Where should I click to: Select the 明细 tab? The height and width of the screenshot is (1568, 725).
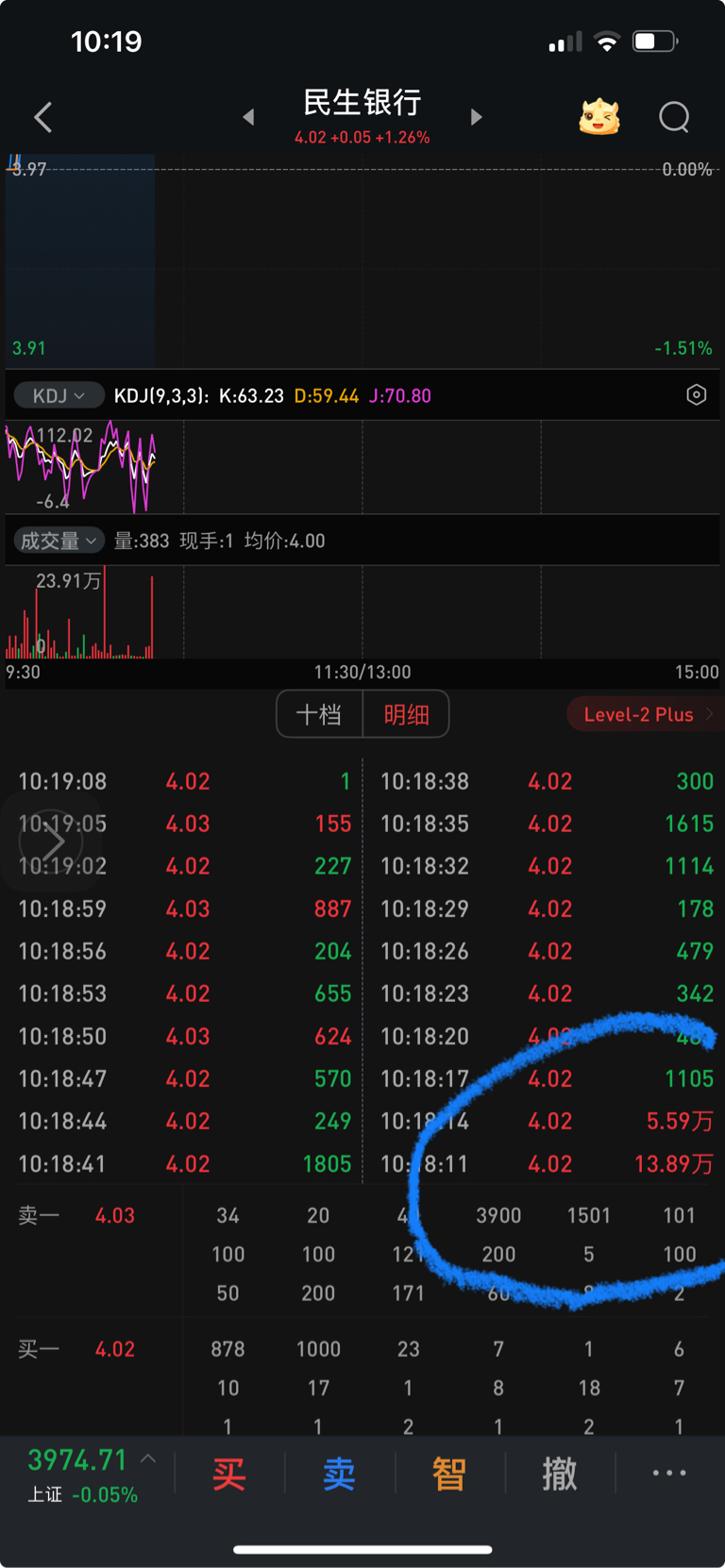pos(406,714)
